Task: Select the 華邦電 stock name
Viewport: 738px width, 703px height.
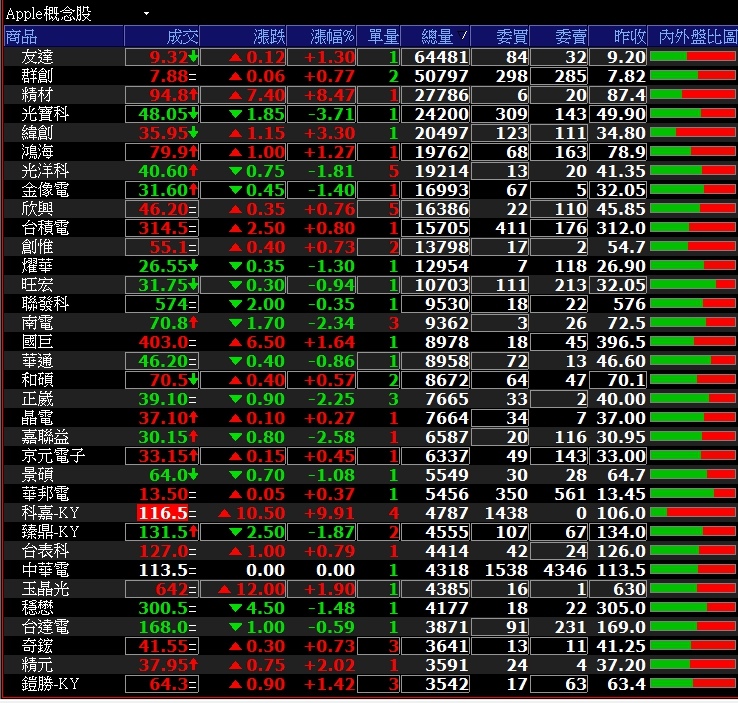Action: [x=45, y=494]
